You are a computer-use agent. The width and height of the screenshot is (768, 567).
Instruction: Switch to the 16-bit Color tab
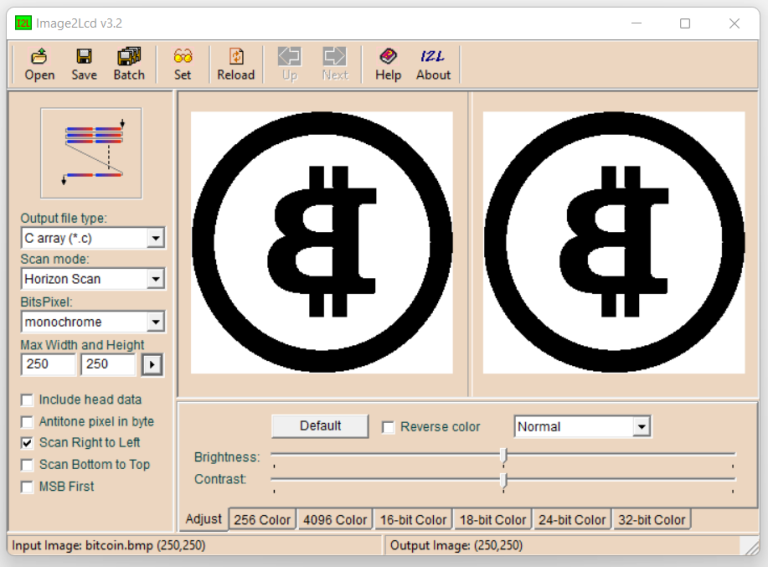(x=413, y=520)
